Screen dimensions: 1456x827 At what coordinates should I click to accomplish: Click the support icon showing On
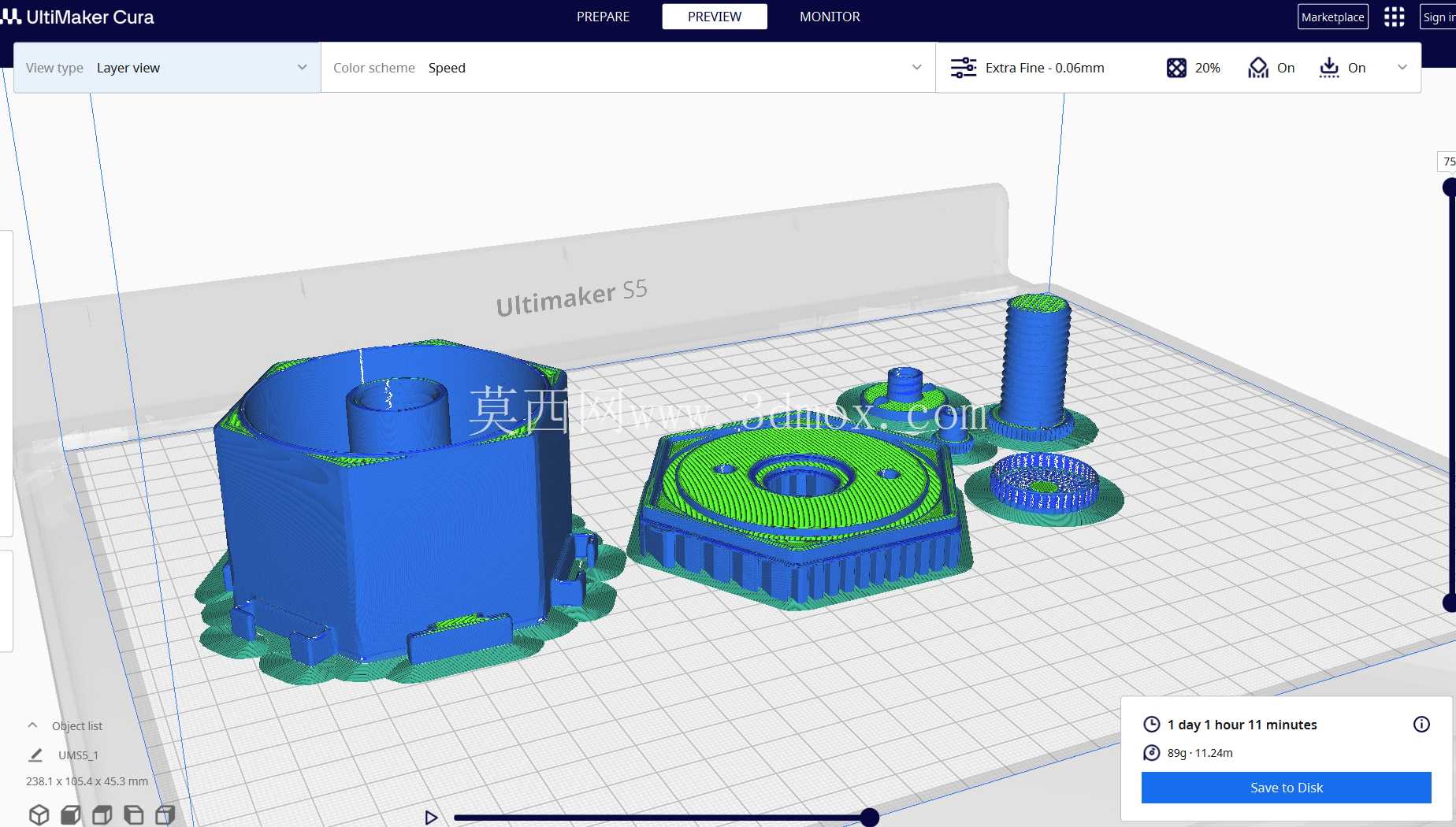1258,68
